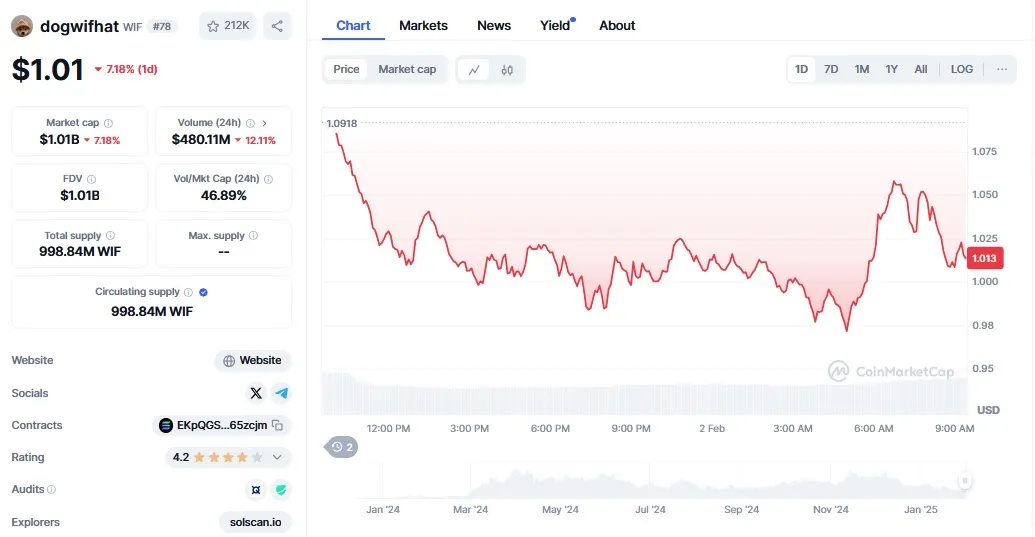The height and width of the screenshot is (537, 1035).
Task: Click the 1.013 current price label
Action: (x=984, y=258)
